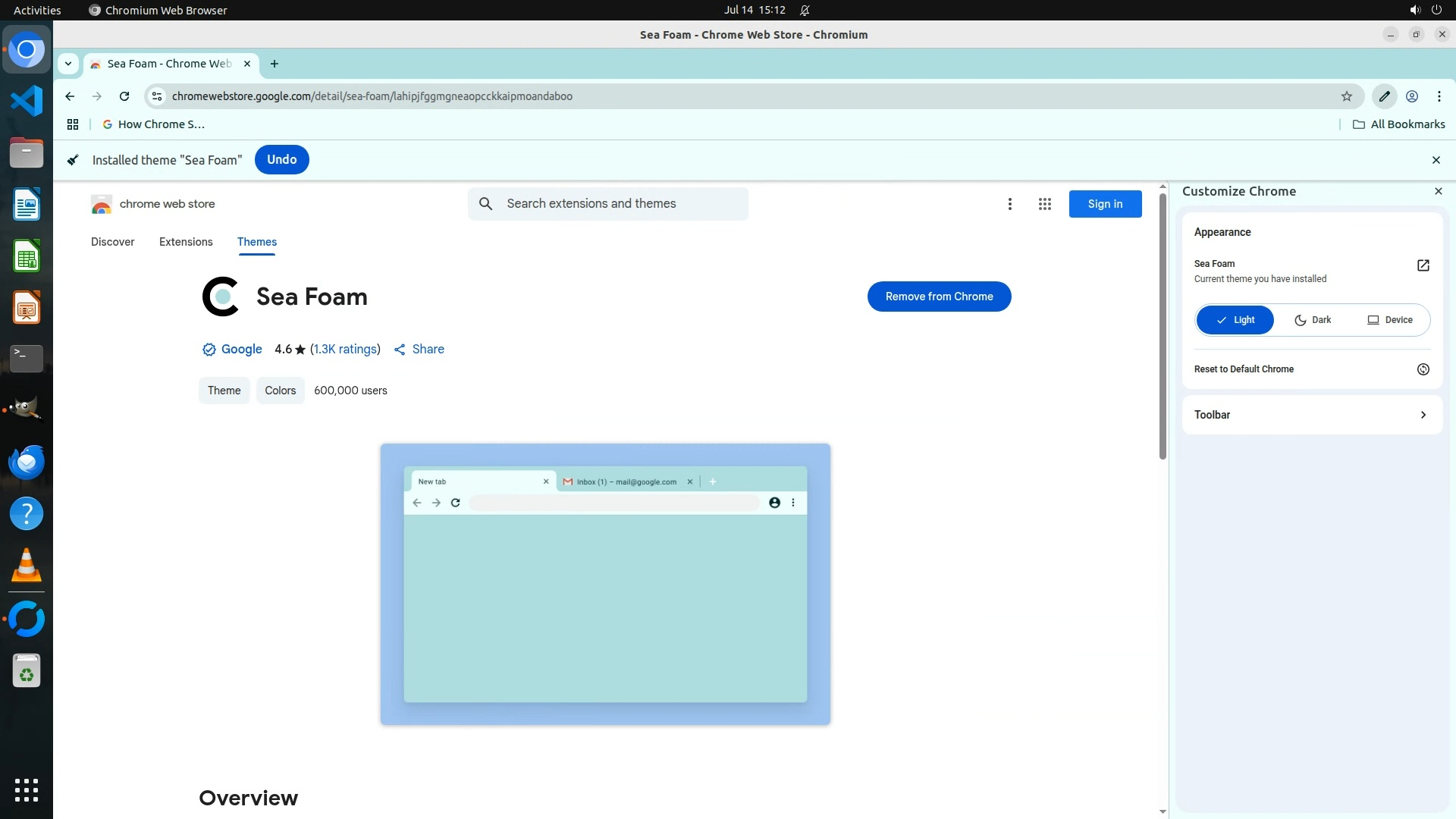Viewport: 1456px width, 819px height.
Task: Open the Google apps grid icon
Action: pos(1044,204)
